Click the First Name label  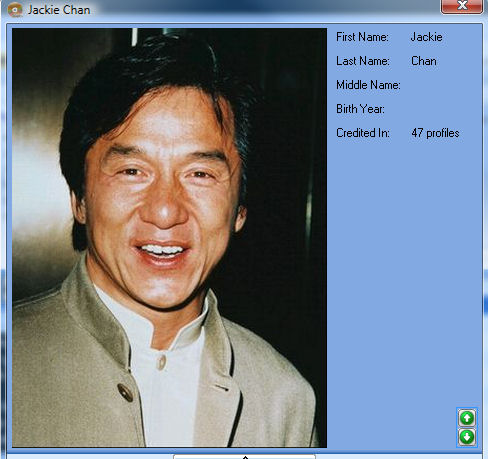[x=362, y=37]
